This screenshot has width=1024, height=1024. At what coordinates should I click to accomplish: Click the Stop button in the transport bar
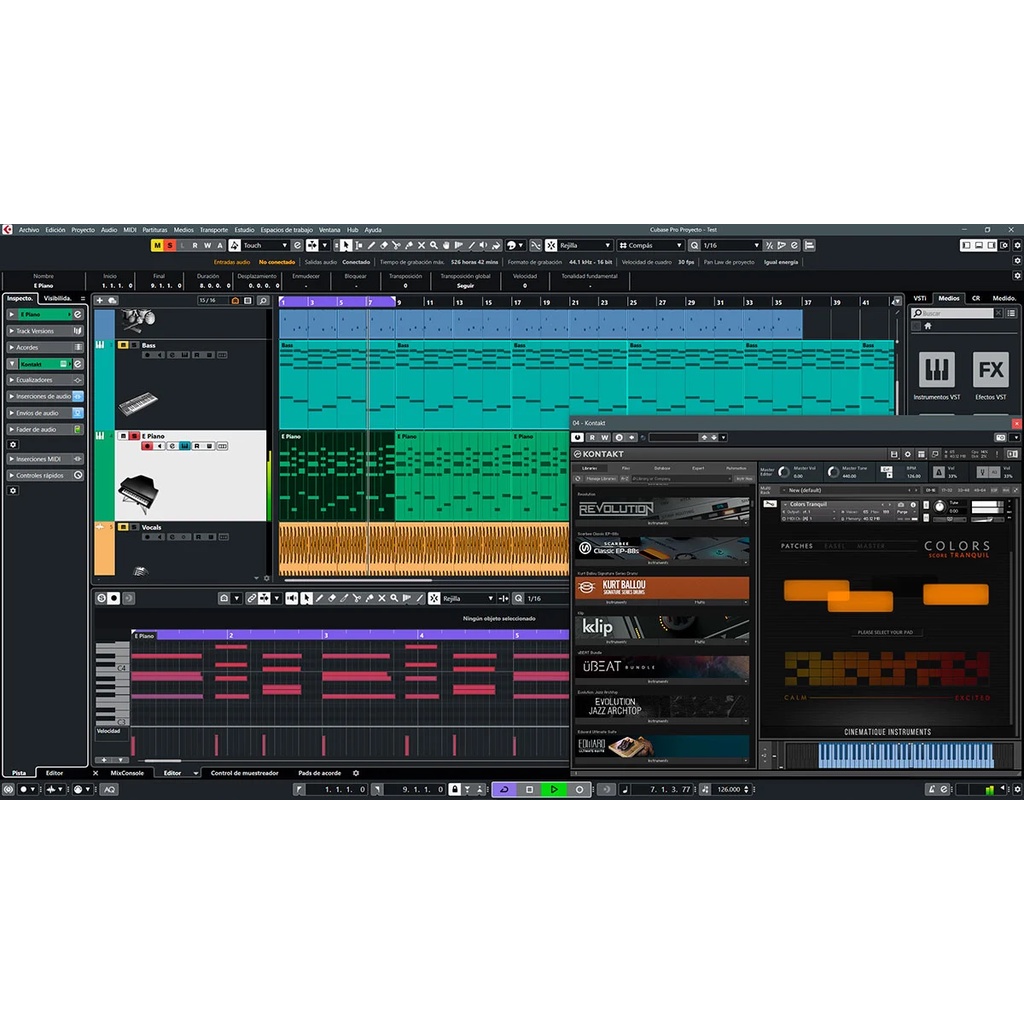point(529,789)
